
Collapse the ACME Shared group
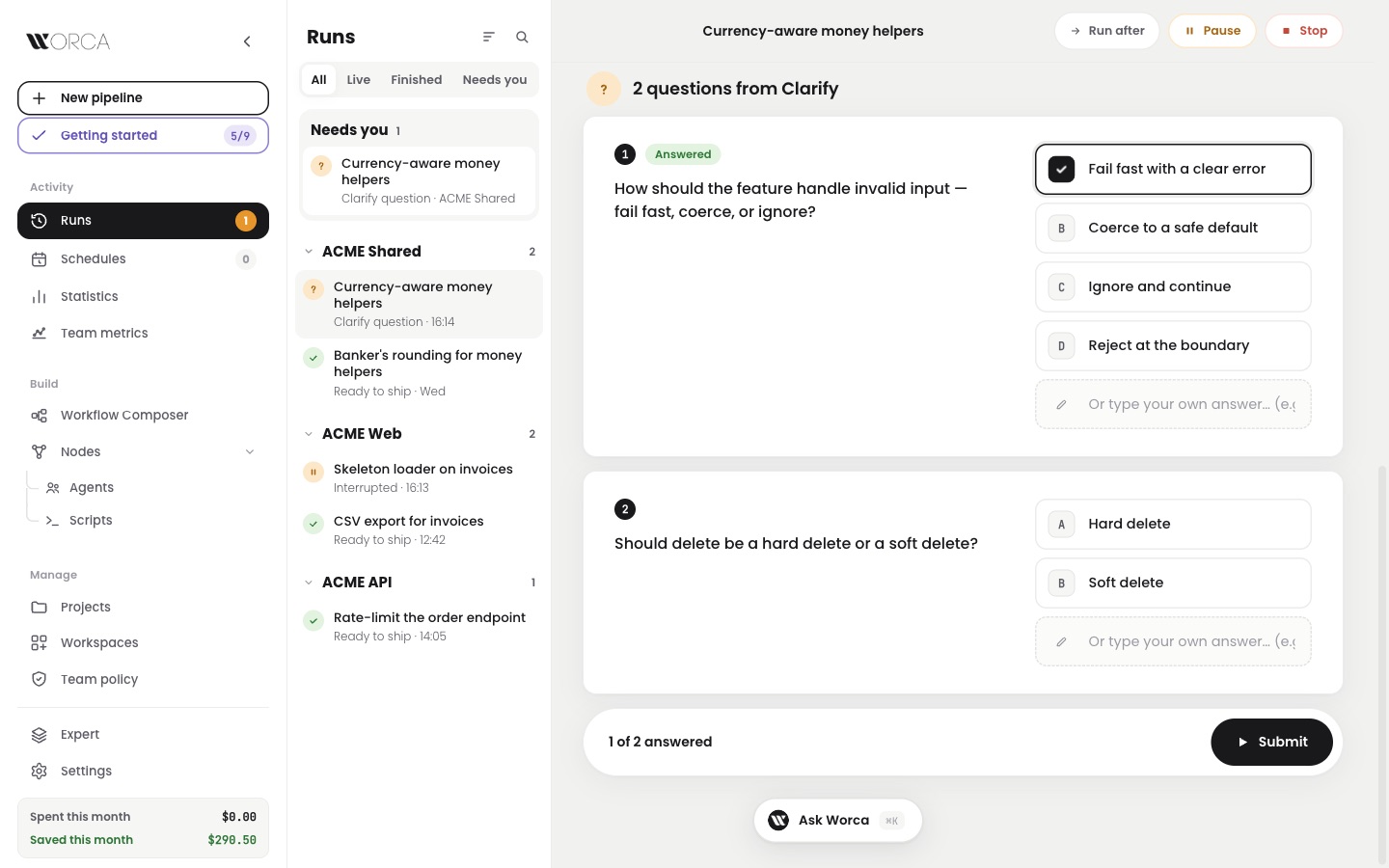(x=309, y=252)
